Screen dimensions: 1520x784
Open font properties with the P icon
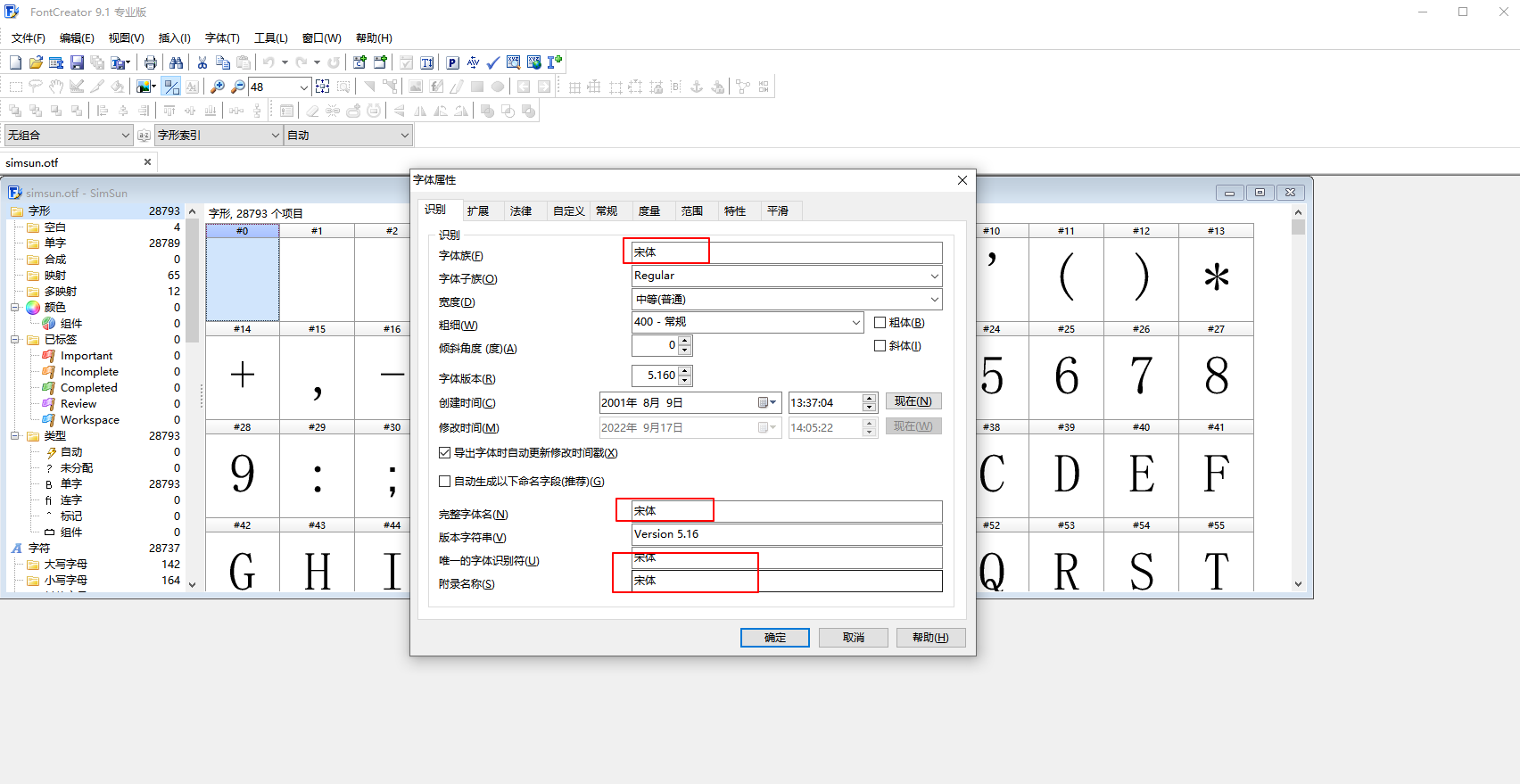[x=453, y=62]
